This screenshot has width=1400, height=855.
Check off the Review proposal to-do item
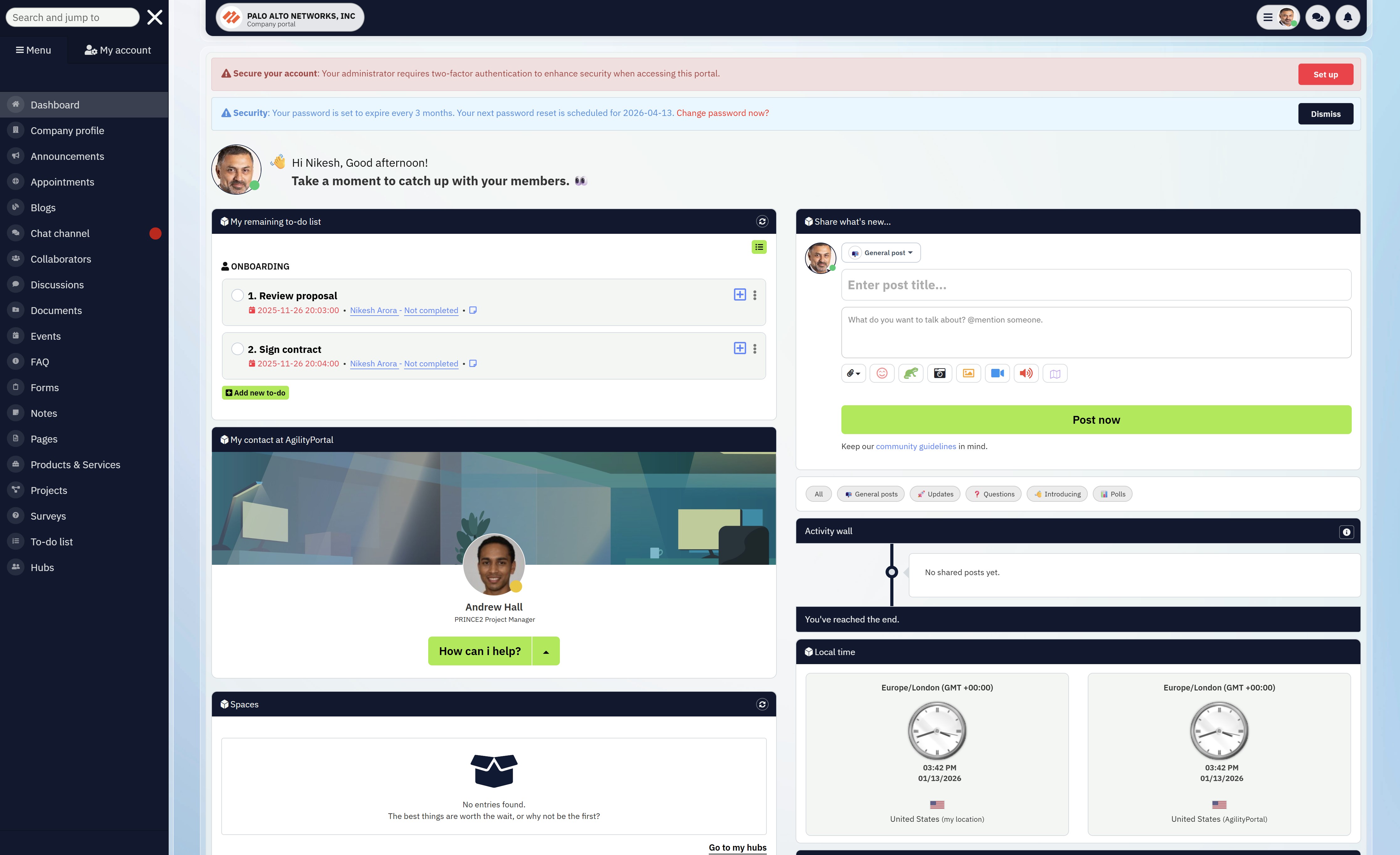click(x=237, y=295)
